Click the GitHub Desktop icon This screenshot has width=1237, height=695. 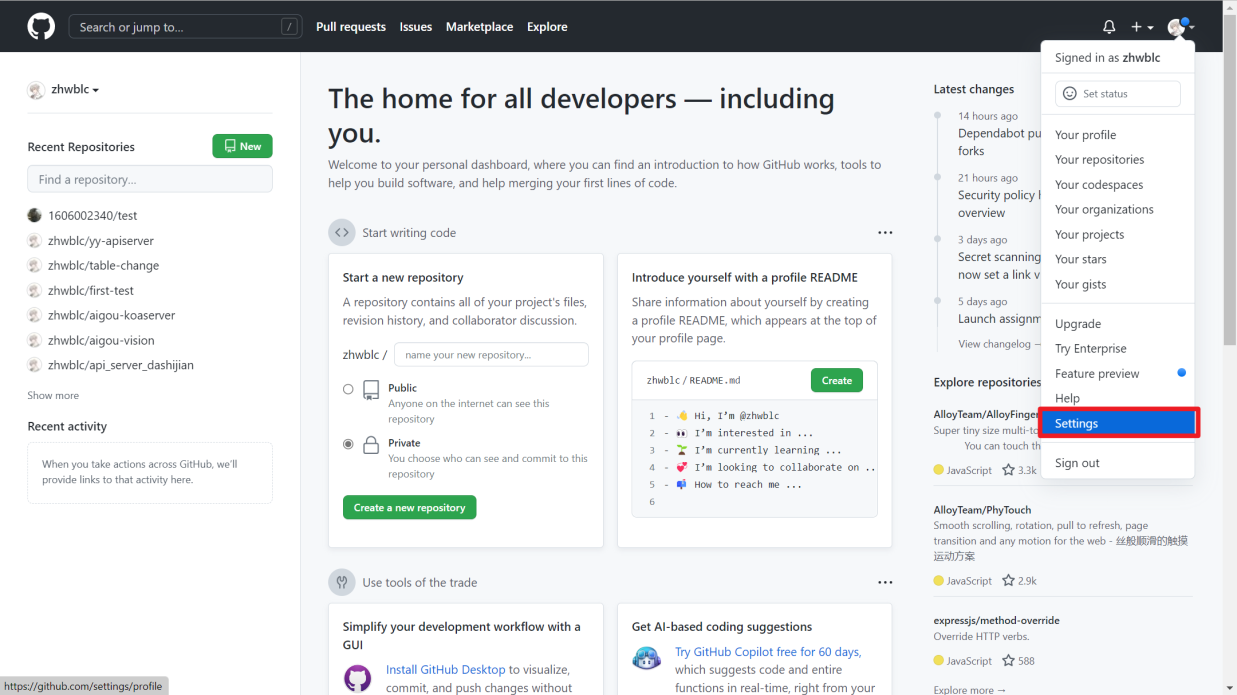click(x=358, y=679)
